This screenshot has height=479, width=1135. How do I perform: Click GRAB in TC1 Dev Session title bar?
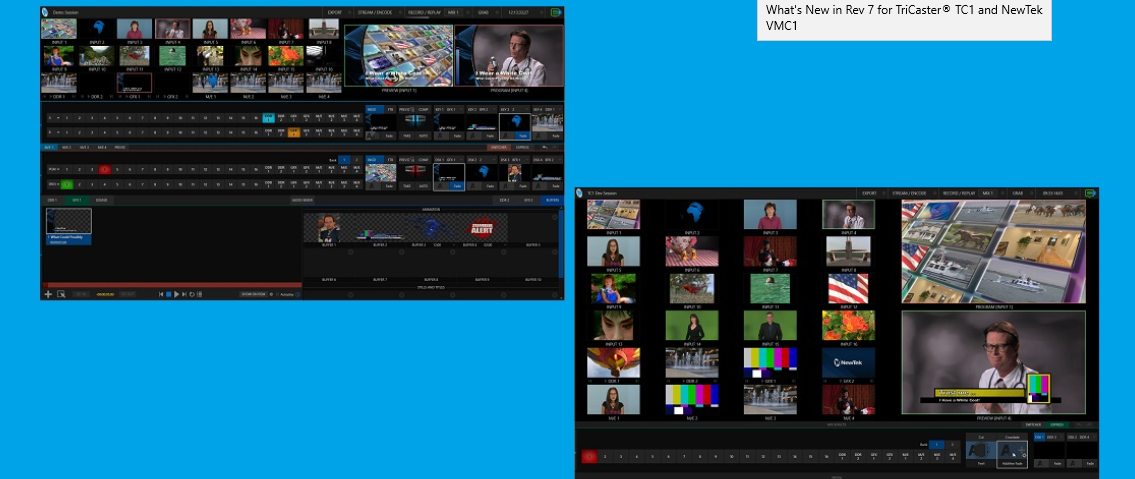tap(1017, 193)
